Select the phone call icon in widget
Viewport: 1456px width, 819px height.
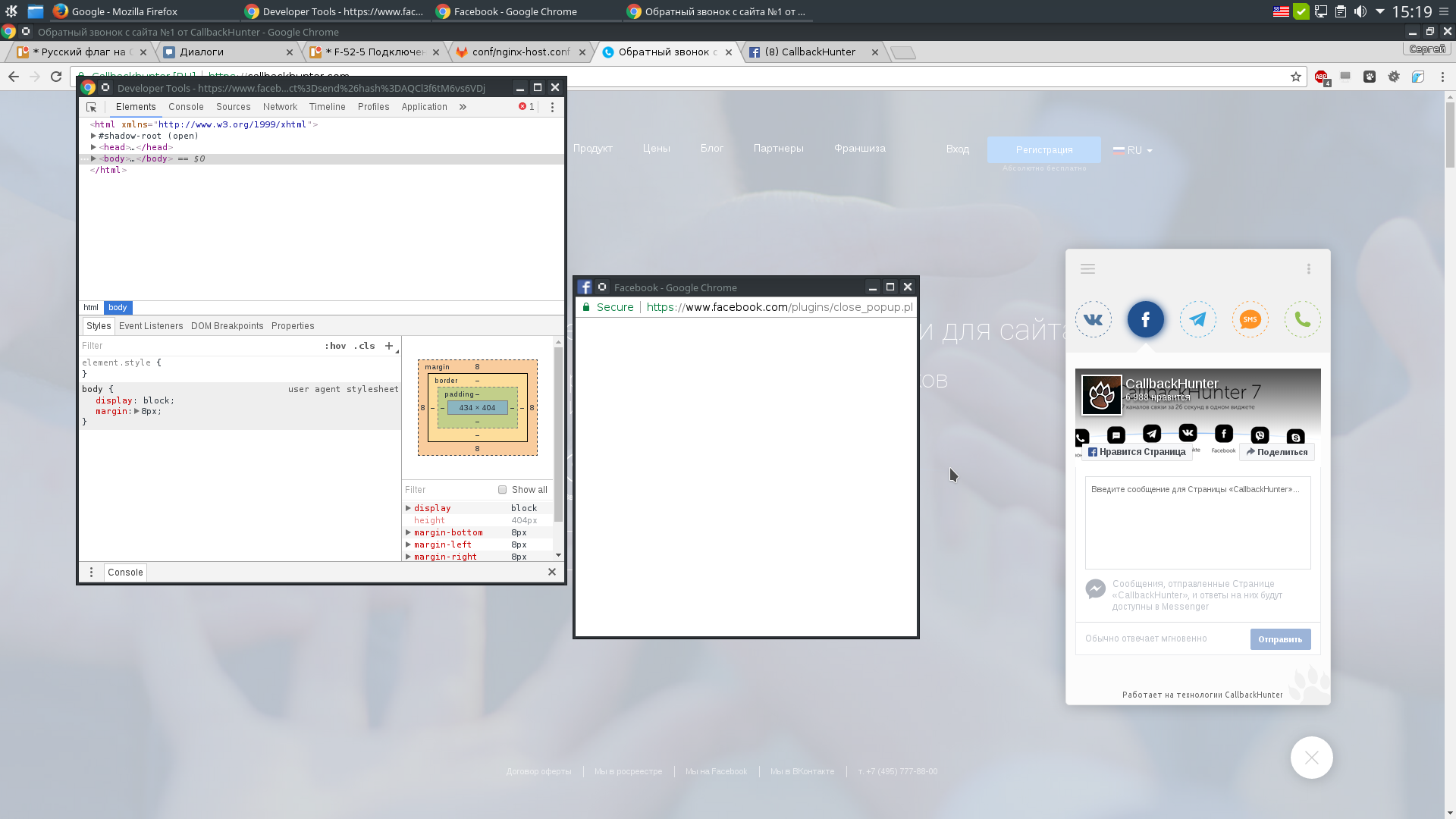click(1302, 319)
